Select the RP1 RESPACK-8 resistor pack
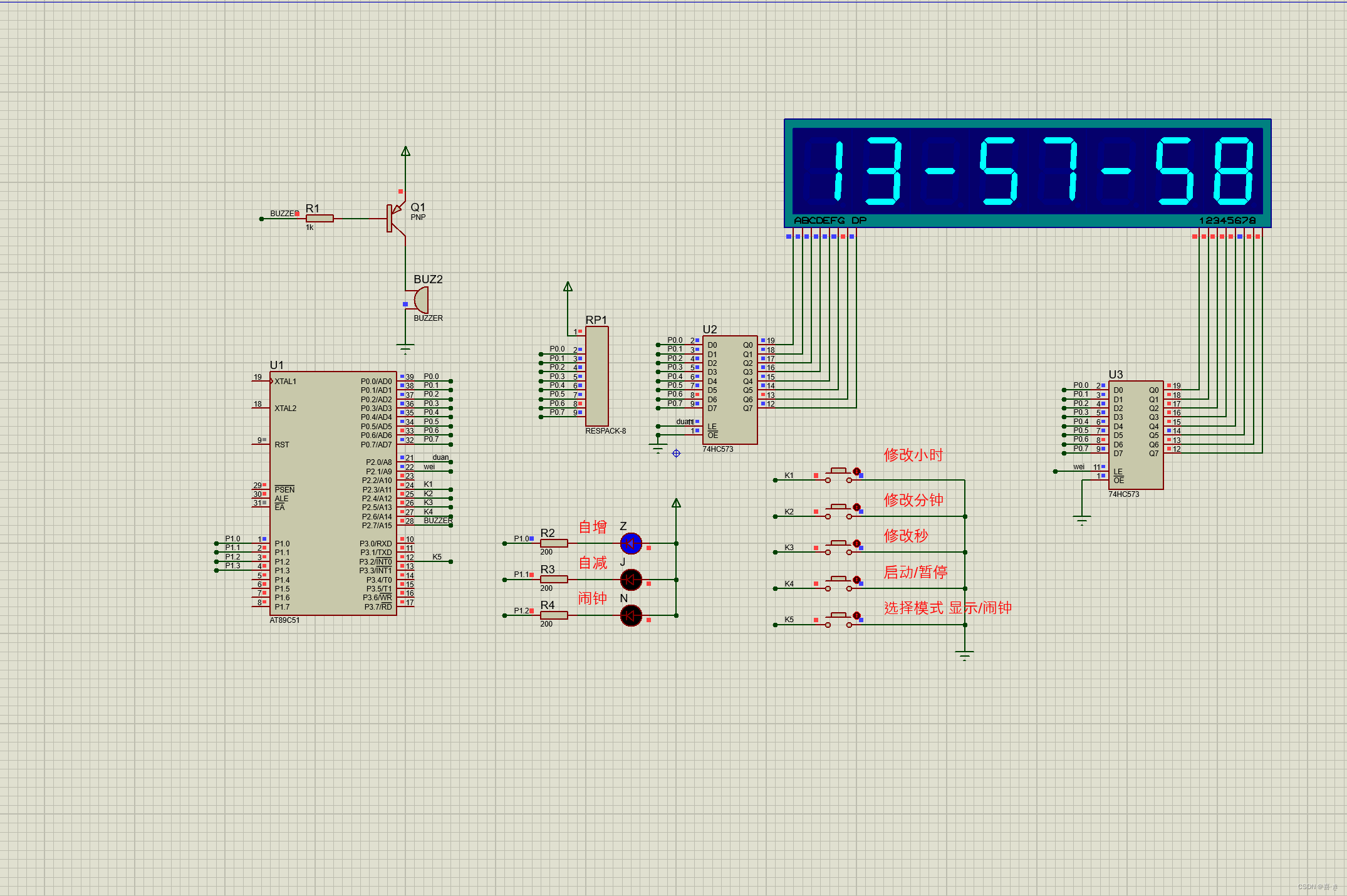Screen dimensions: 1347x896 click(x=596, y=376)
